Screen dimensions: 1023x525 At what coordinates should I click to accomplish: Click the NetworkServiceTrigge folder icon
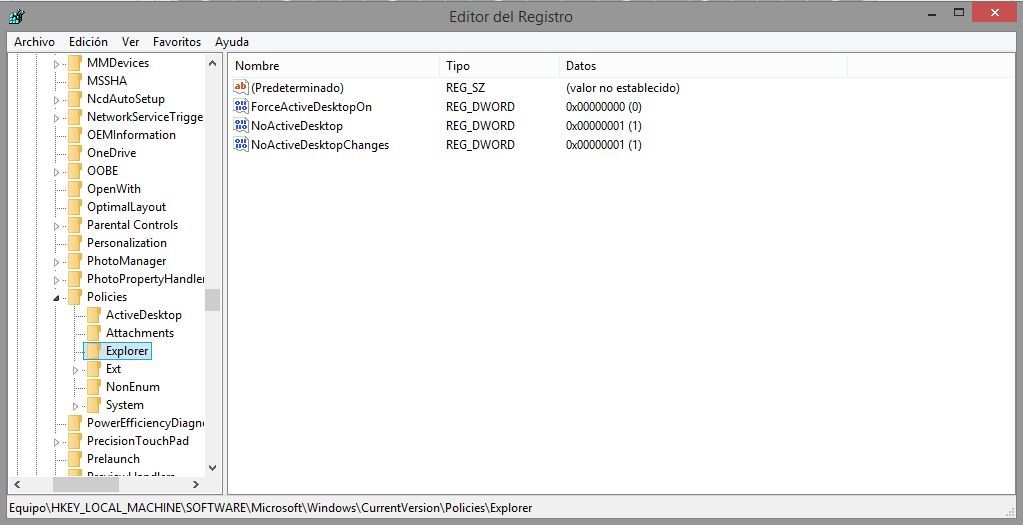coord(75,117)
